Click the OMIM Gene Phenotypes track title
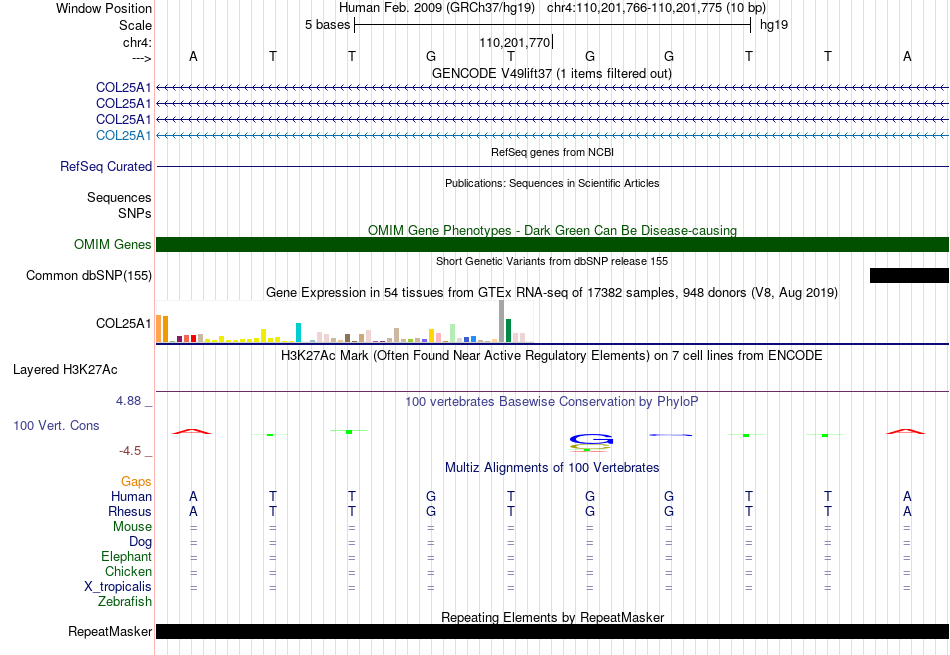Image resolution: width=950 pixels, height=655 pixels. point(553,230)
